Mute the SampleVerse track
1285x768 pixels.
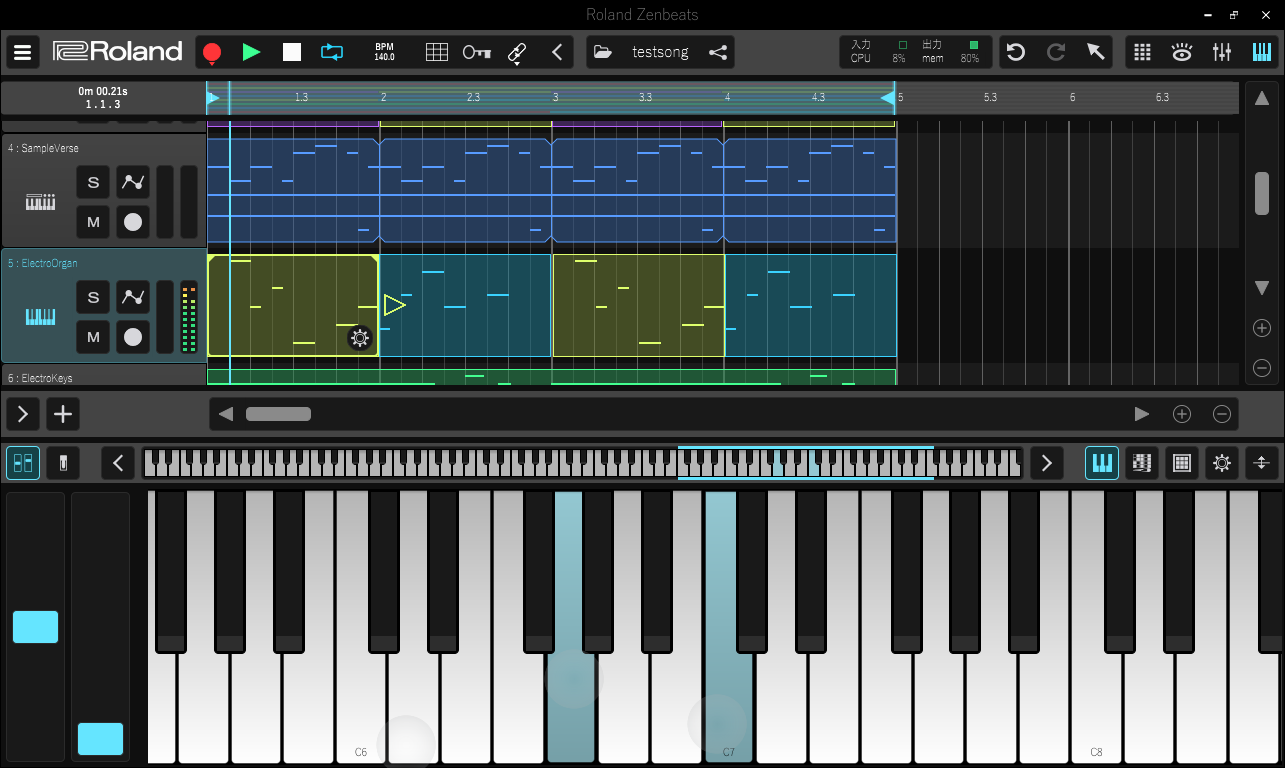click(x=94, y=222)
